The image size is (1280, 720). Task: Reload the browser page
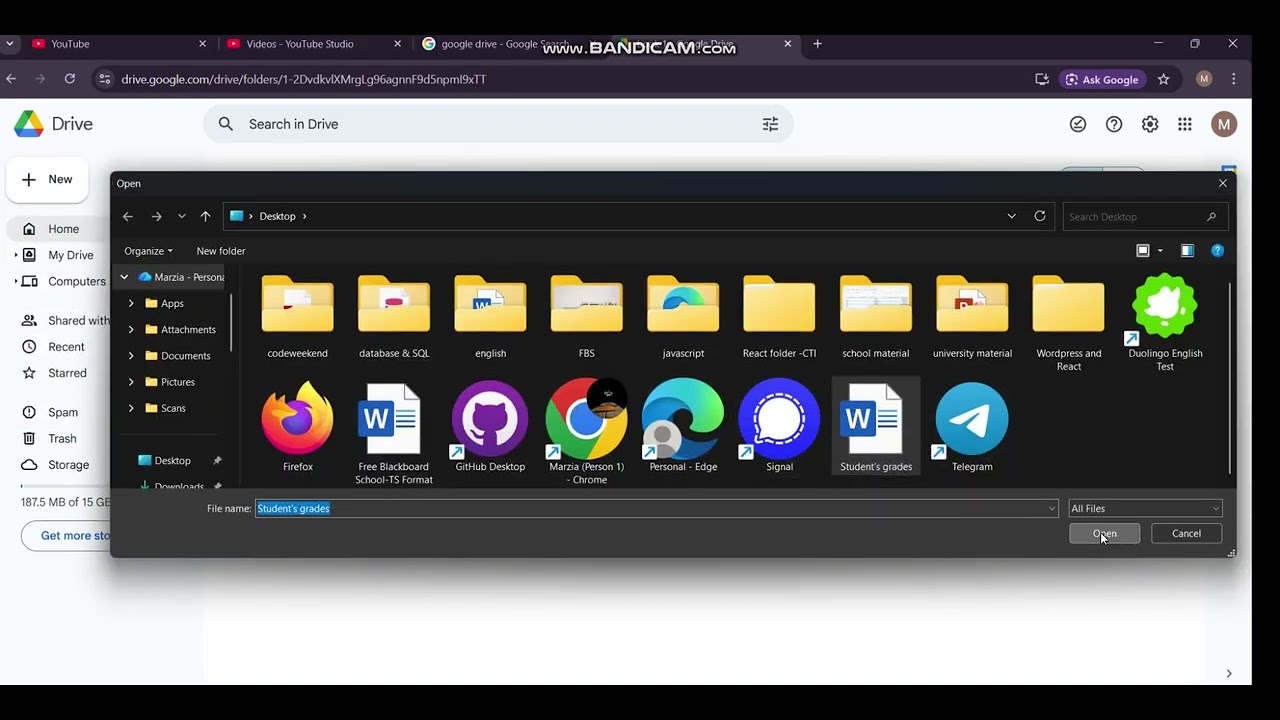point(69,79)
